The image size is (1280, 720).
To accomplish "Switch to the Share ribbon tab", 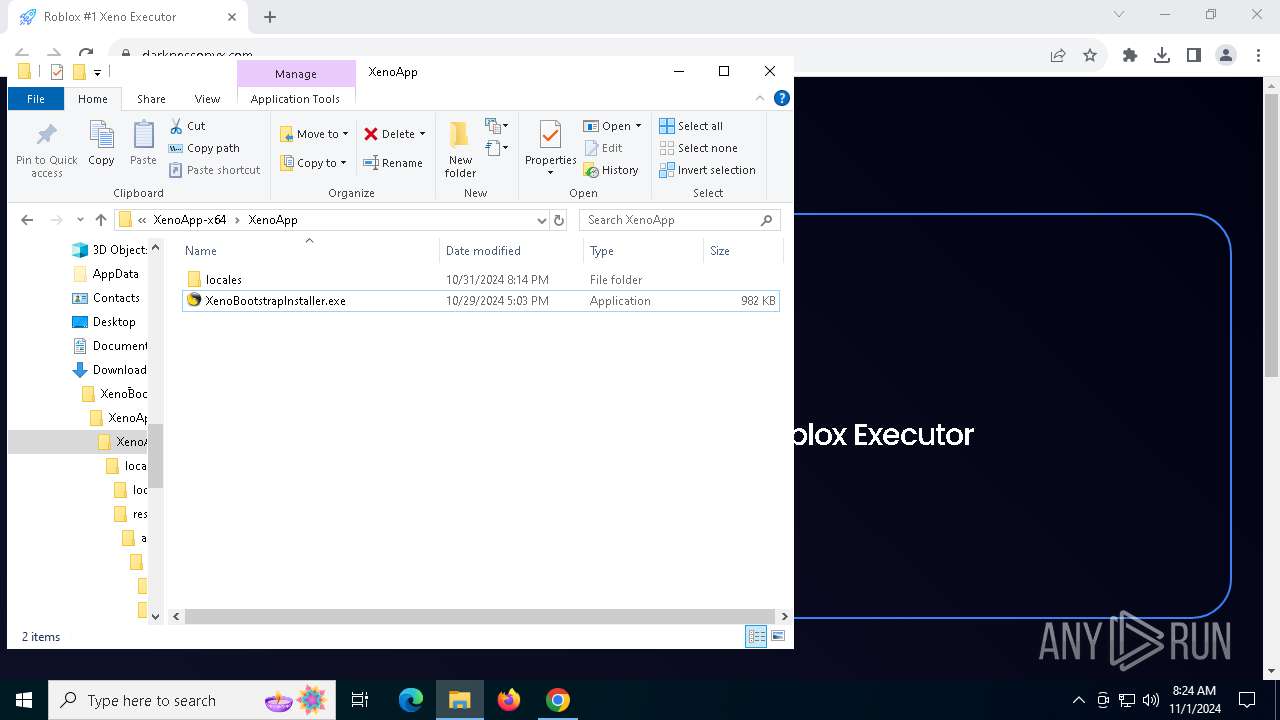I will click(151, 99).
